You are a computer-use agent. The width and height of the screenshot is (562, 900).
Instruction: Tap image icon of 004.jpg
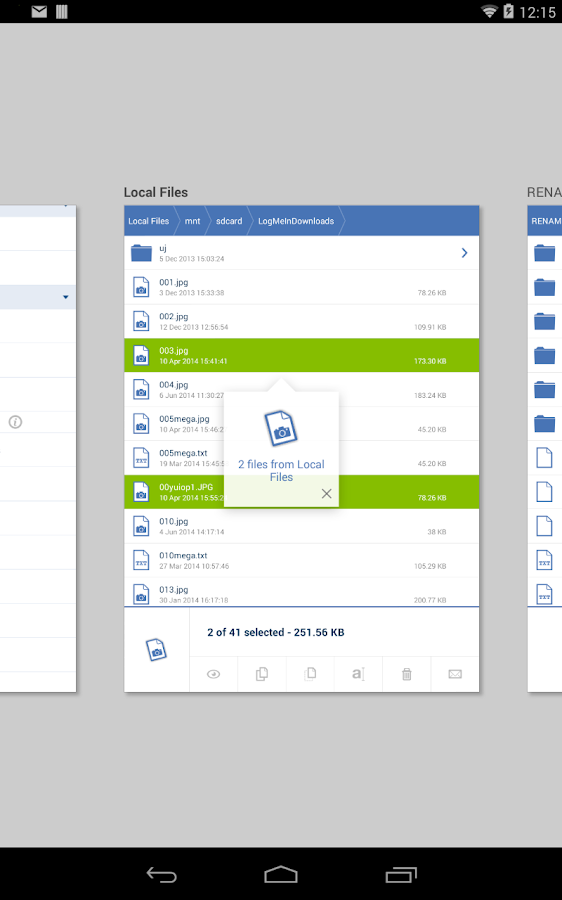click(141, 389)
